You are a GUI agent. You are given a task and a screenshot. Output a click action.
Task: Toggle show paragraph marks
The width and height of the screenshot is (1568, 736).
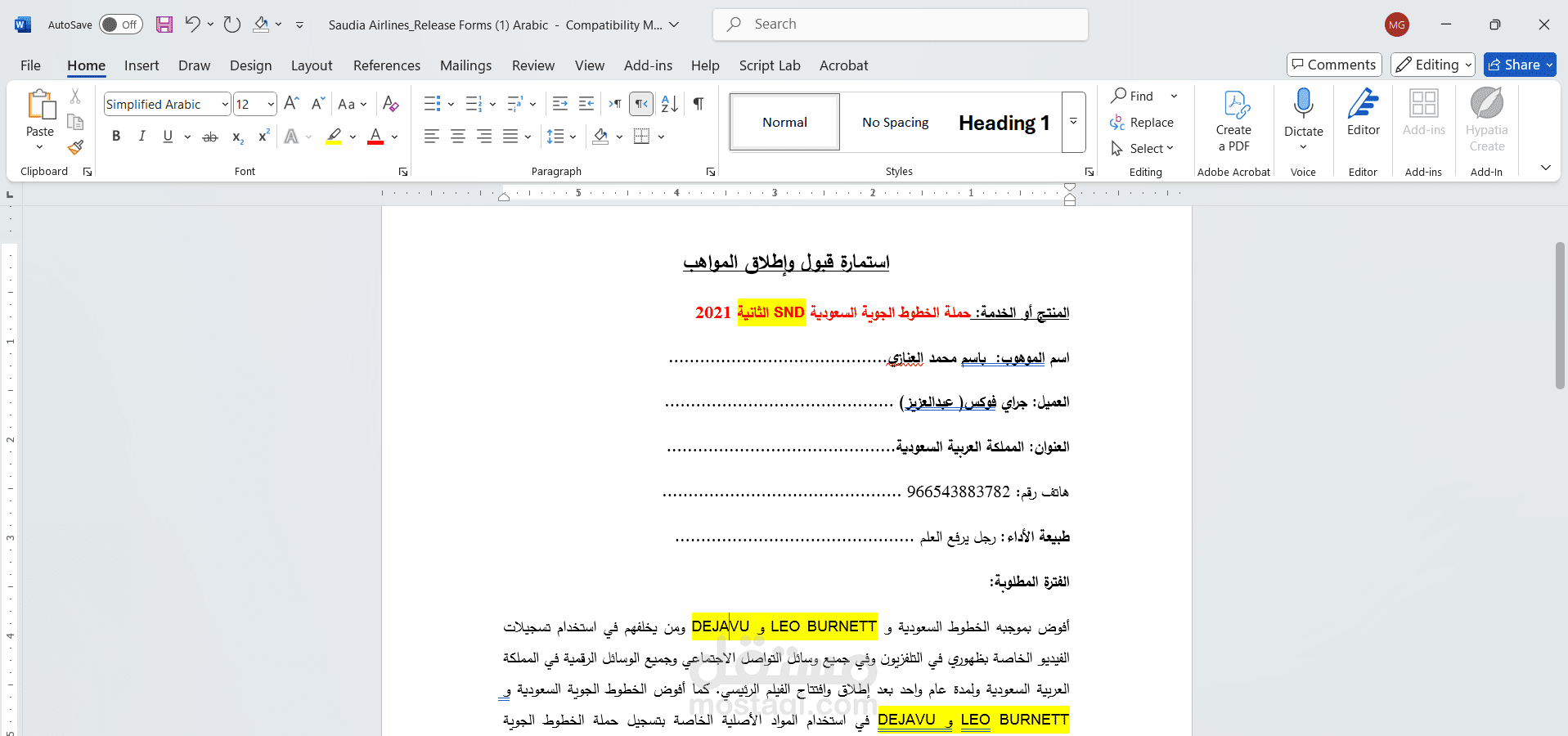click(x=699, y=104)
